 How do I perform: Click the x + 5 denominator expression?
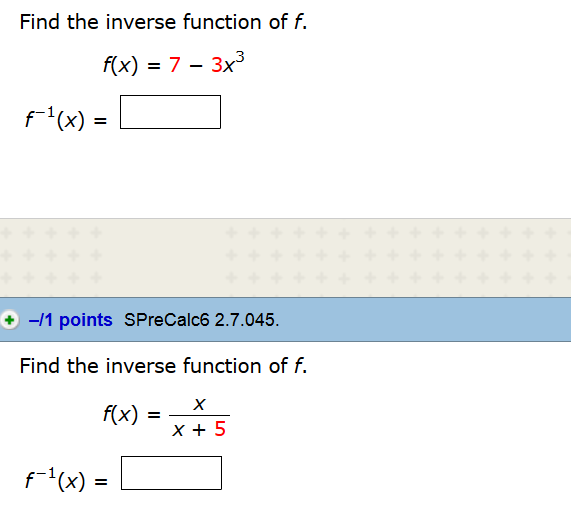point(199,429)
